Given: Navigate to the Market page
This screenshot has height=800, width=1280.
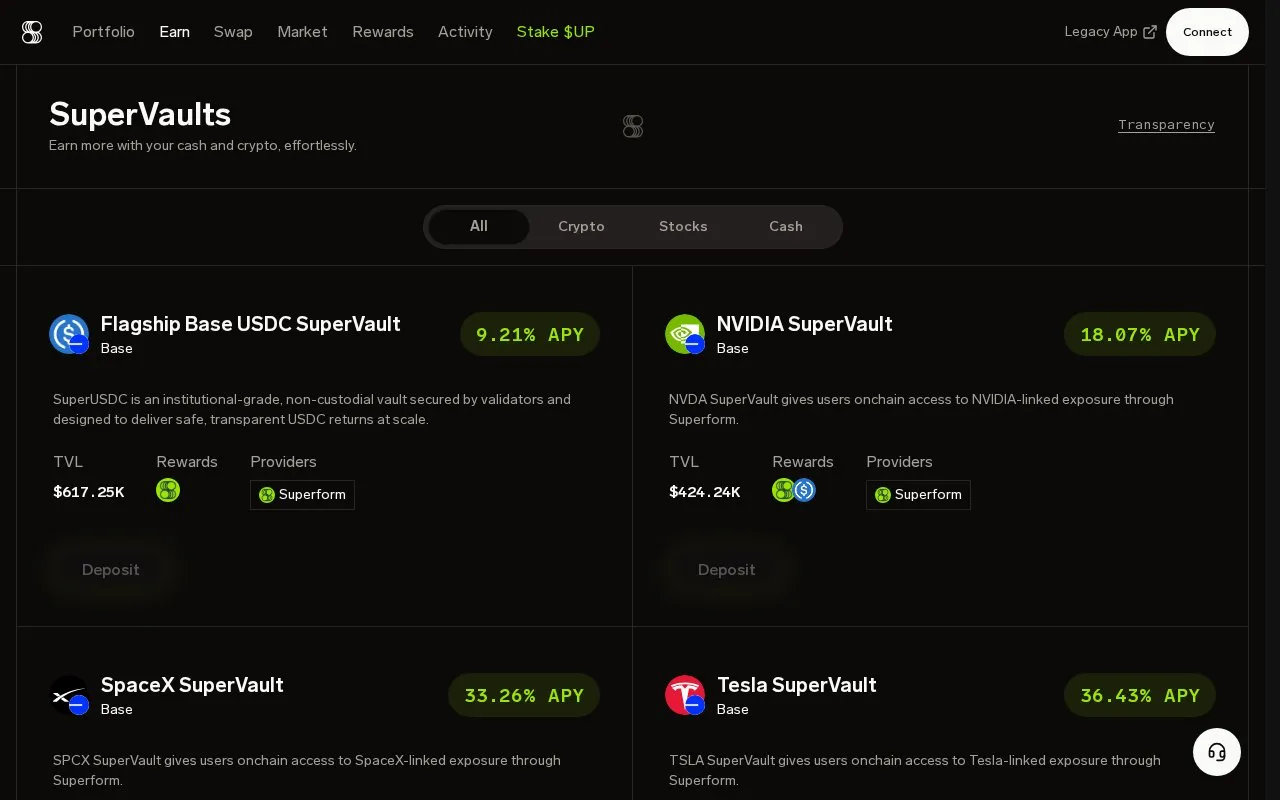Looking at the screenshot, I should tap(302, 32).
